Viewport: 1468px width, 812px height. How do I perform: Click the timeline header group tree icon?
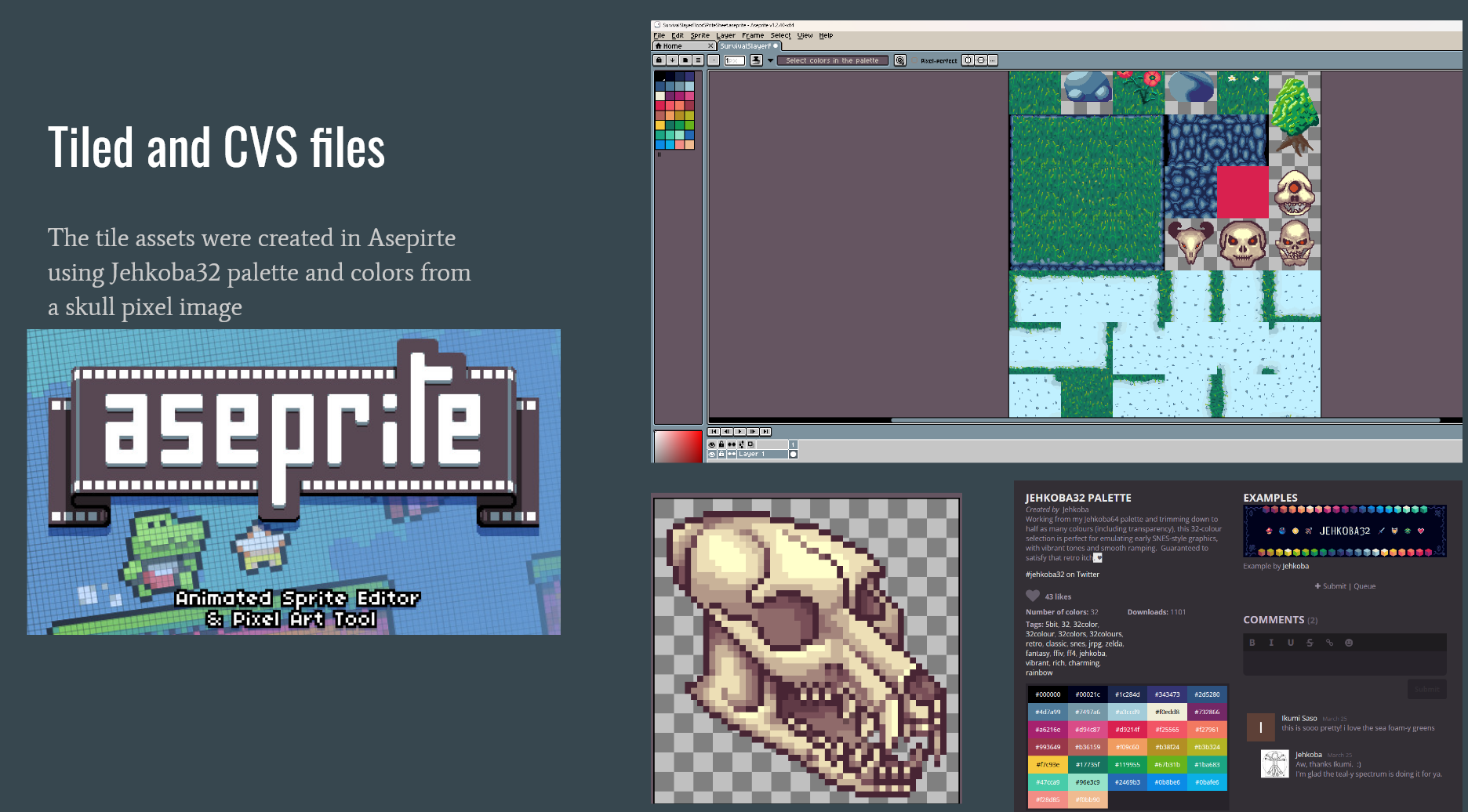point(741,444)
